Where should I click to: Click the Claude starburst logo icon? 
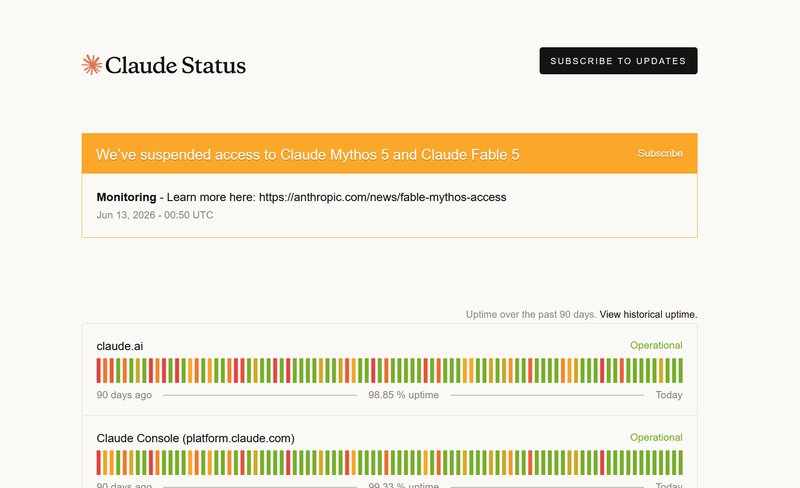click(92, 65)
